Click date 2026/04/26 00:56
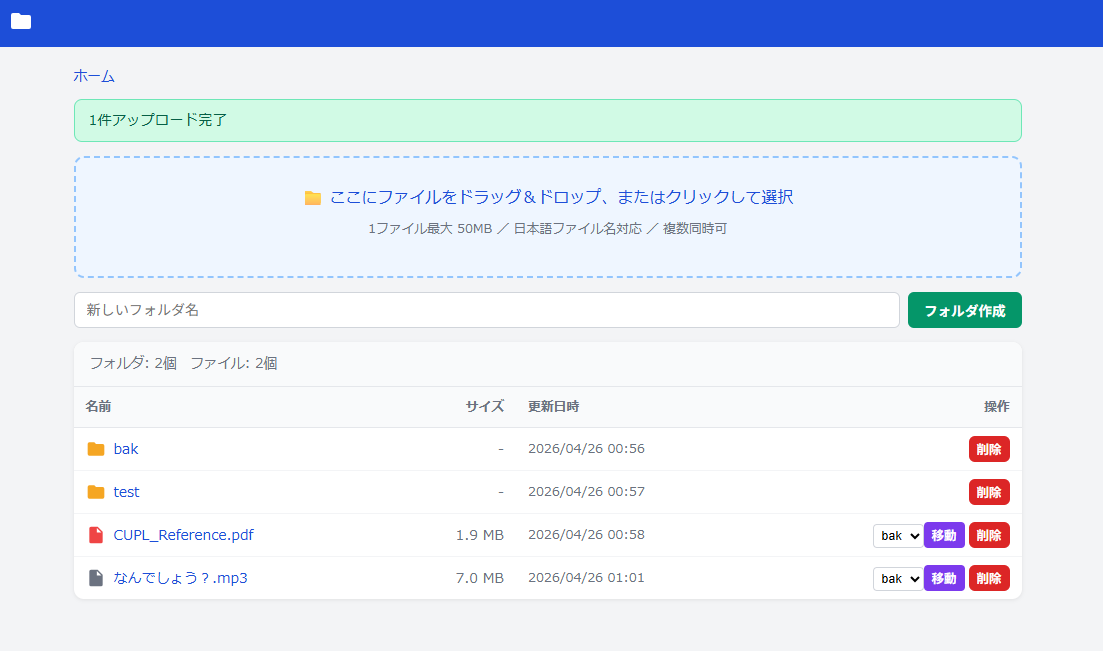This screenshot has height=651, width=1103. pos(586,448)
